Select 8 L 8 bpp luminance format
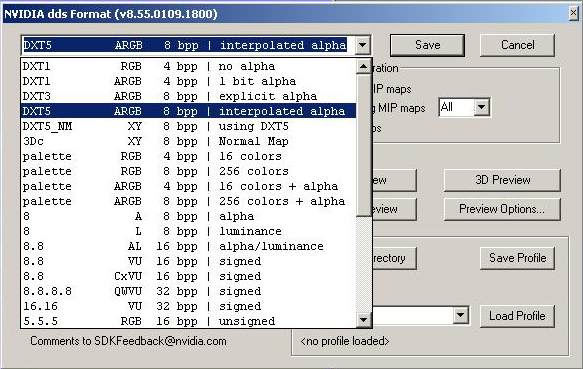 click(189, 231)
